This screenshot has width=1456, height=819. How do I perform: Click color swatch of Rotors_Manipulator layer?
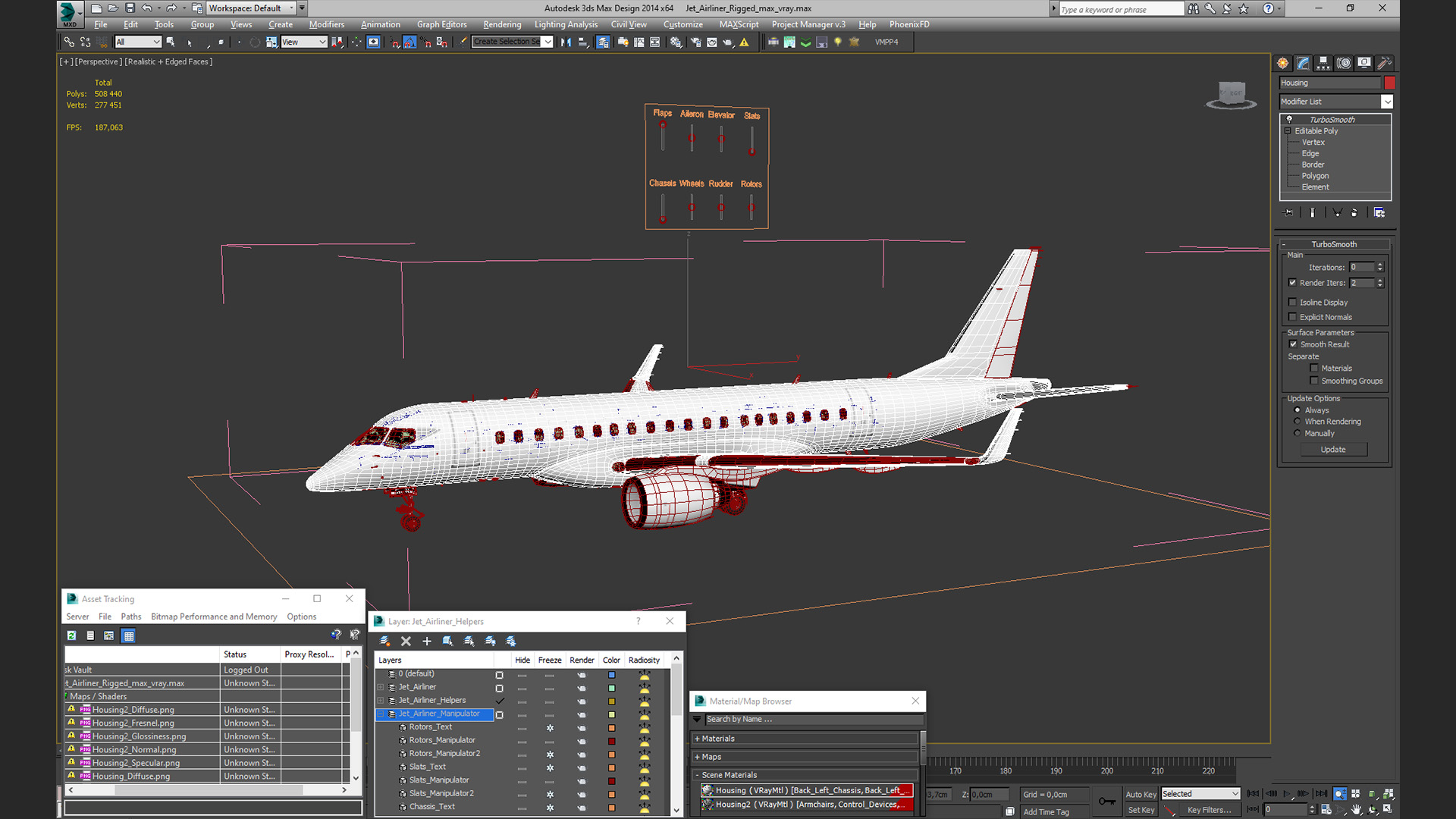pos(611,741)
